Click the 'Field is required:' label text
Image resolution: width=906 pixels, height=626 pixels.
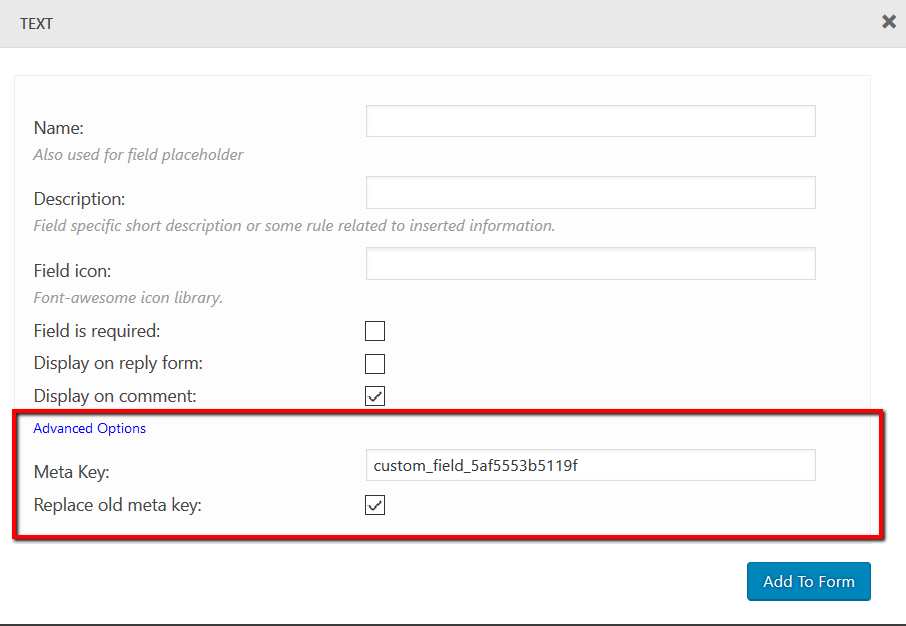pos(97,331)
